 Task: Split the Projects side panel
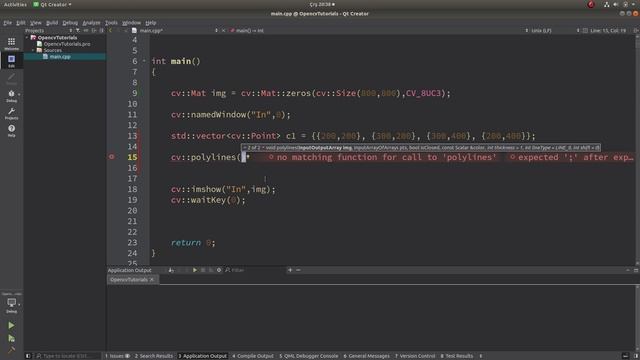pos(94,31)
